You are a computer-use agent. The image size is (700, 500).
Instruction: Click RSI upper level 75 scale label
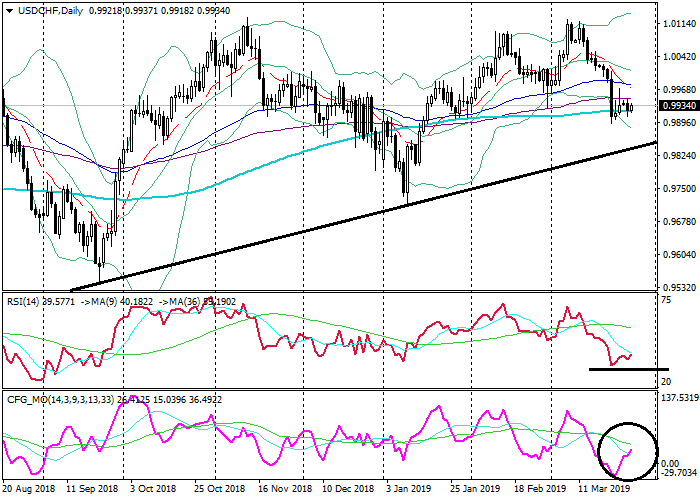[x=667, y=299]
